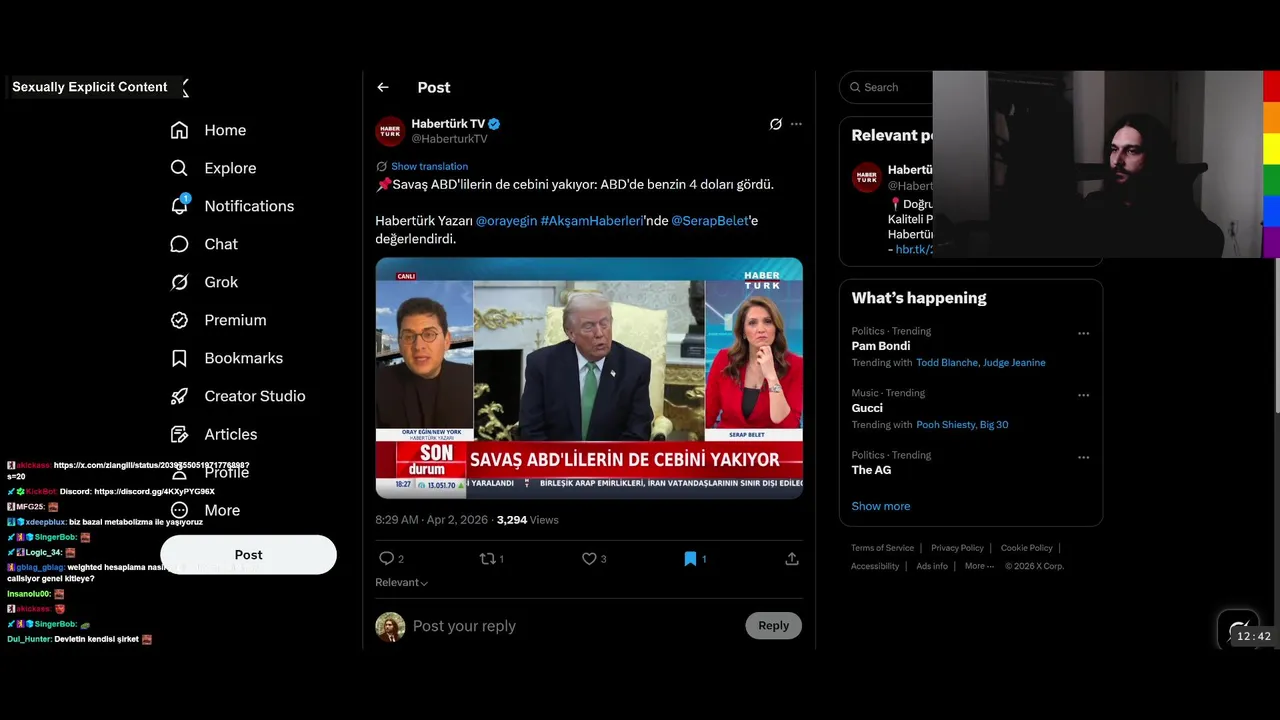Screen dimensions: 1280x720
Task: Open options for Gucci trend
Action: [1083, 395]
